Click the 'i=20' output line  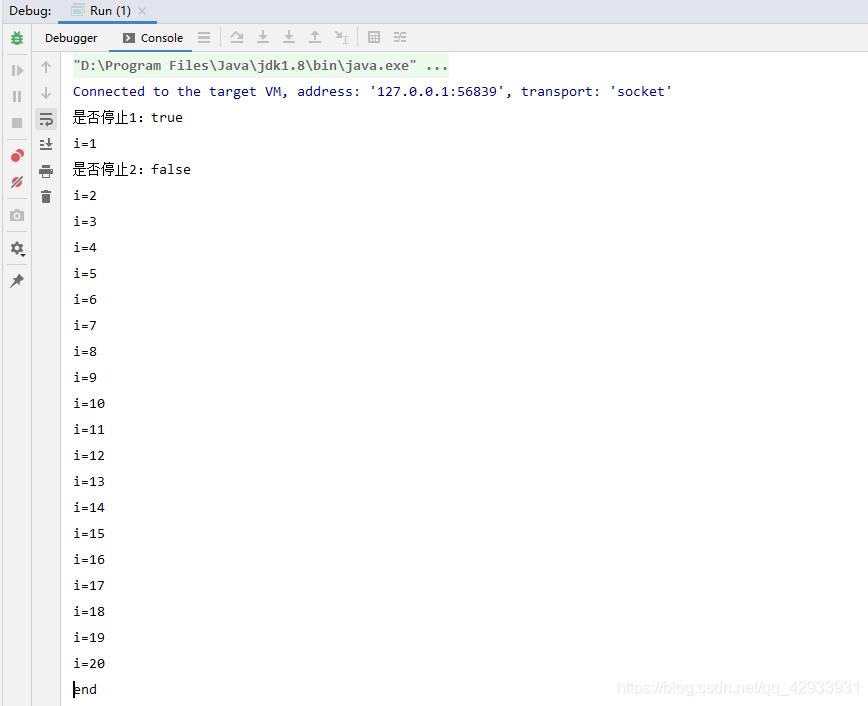pos(89,663)
